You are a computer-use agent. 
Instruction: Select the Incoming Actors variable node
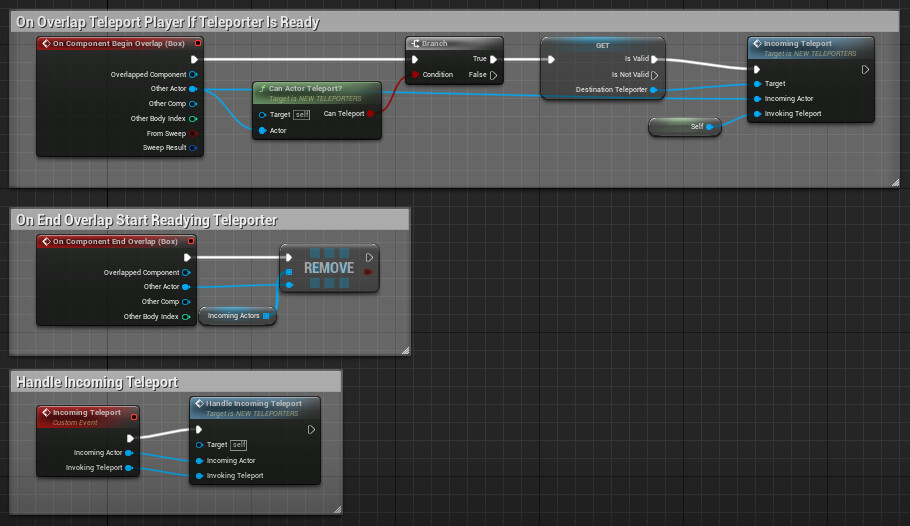click(x=237, y=316)
